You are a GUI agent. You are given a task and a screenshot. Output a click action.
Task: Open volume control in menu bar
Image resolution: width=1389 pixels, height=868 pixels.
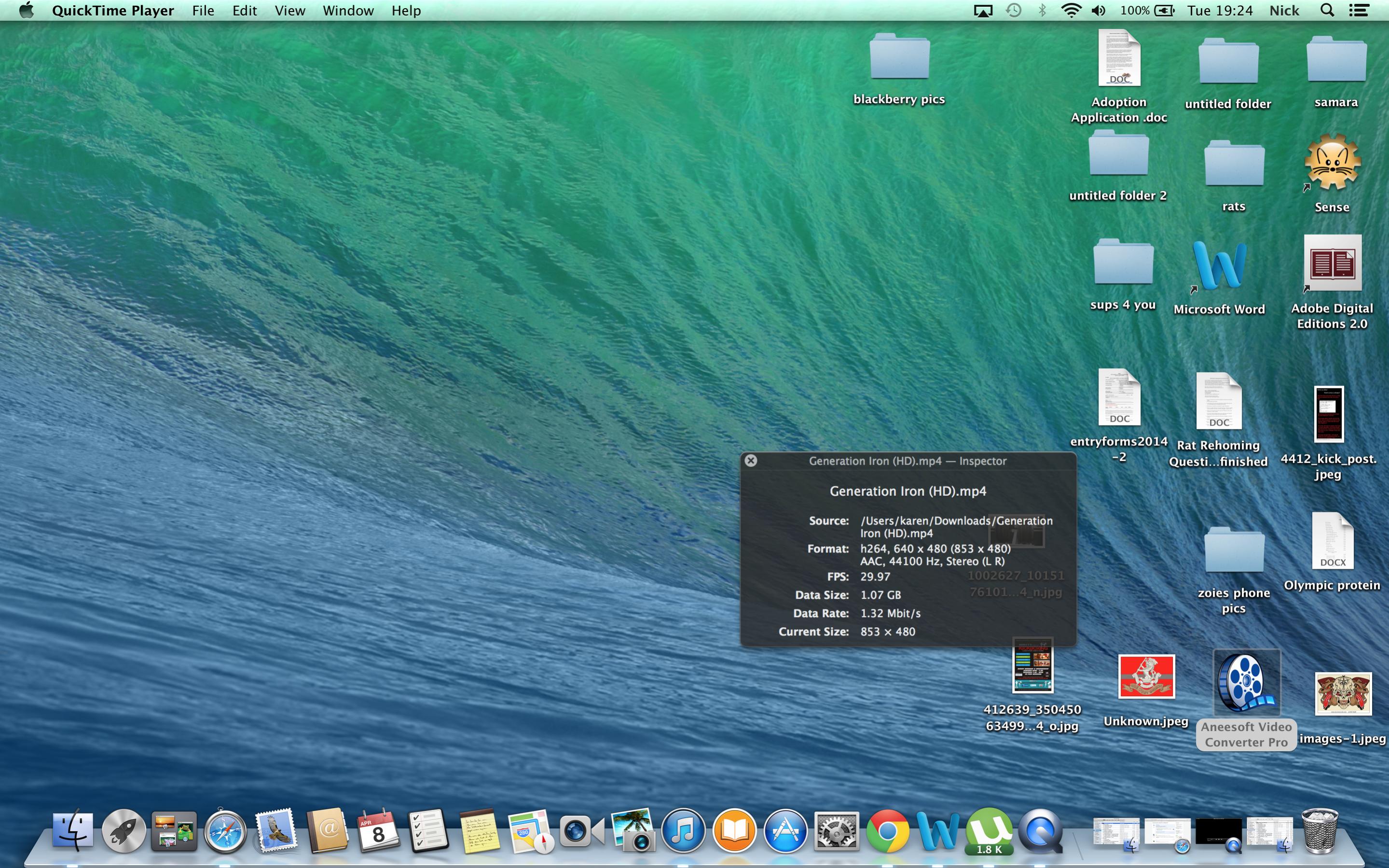pos(1098,10)
